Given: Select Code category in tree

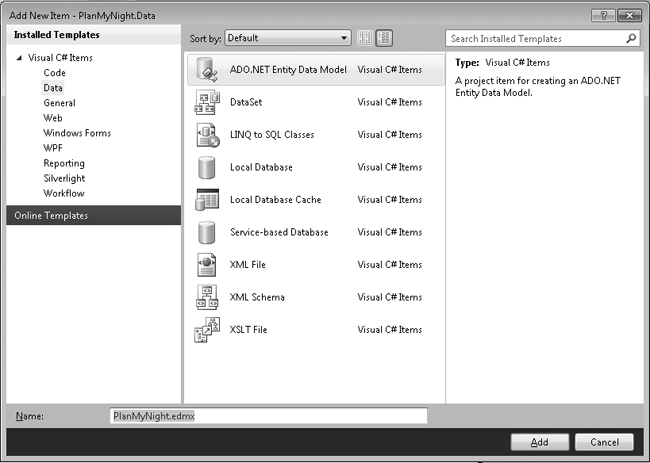Looking at the screenshot, I should coord(54,73).
